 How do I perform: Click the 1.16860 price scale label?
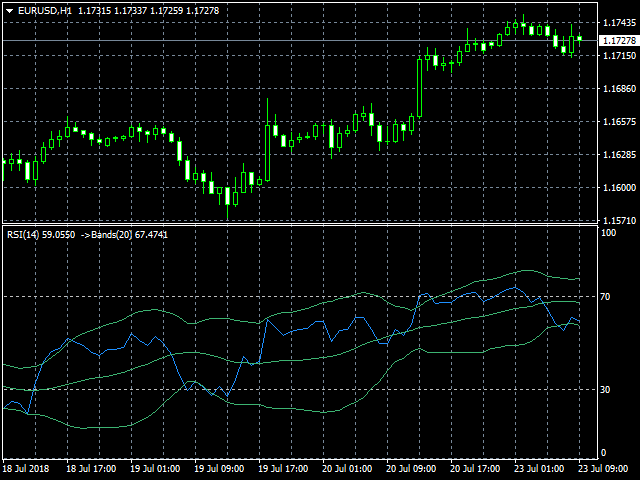pos(619,89)
